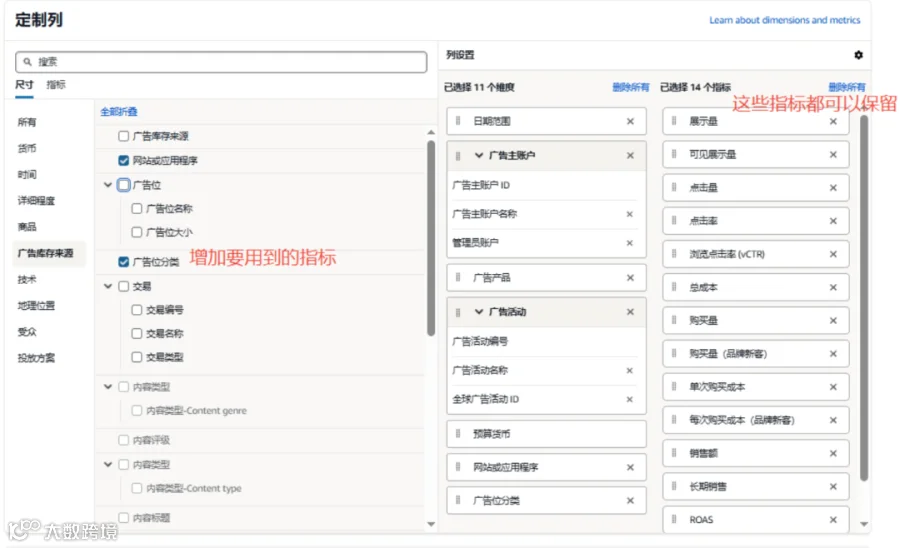The height and width of the screenshot is (548, 900).
Task: Remove ROAS metric with its X
Action: point(833,520)
